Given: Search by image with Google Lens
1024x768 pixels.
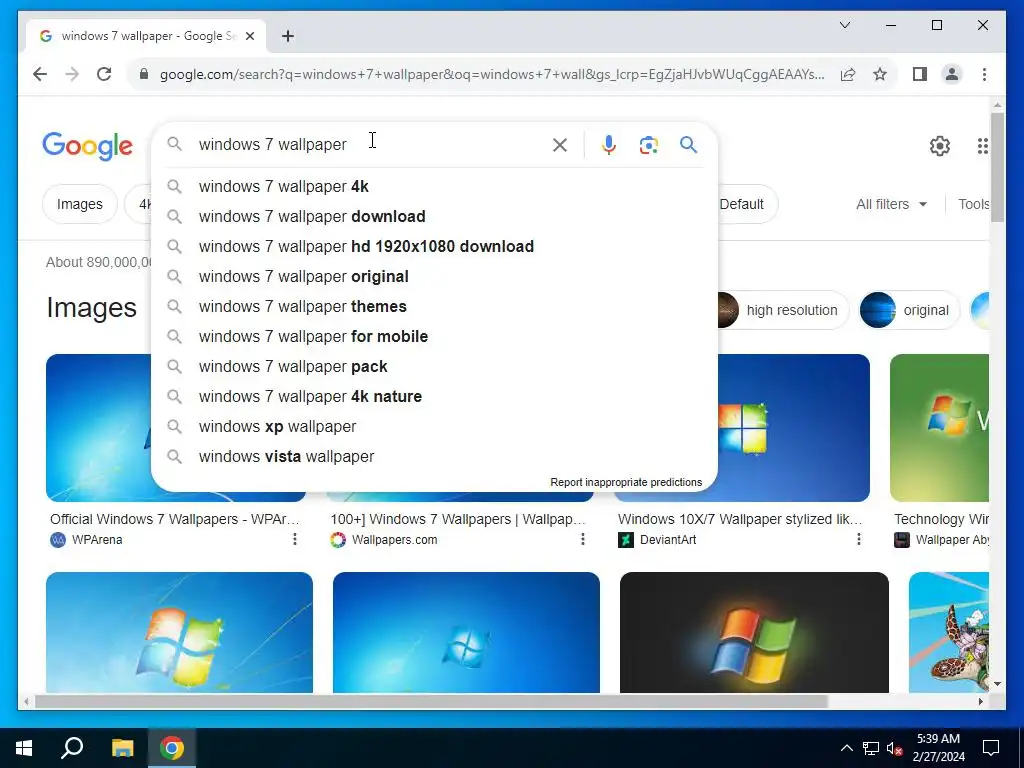Looking at the screenshot, I should (648, 145).
